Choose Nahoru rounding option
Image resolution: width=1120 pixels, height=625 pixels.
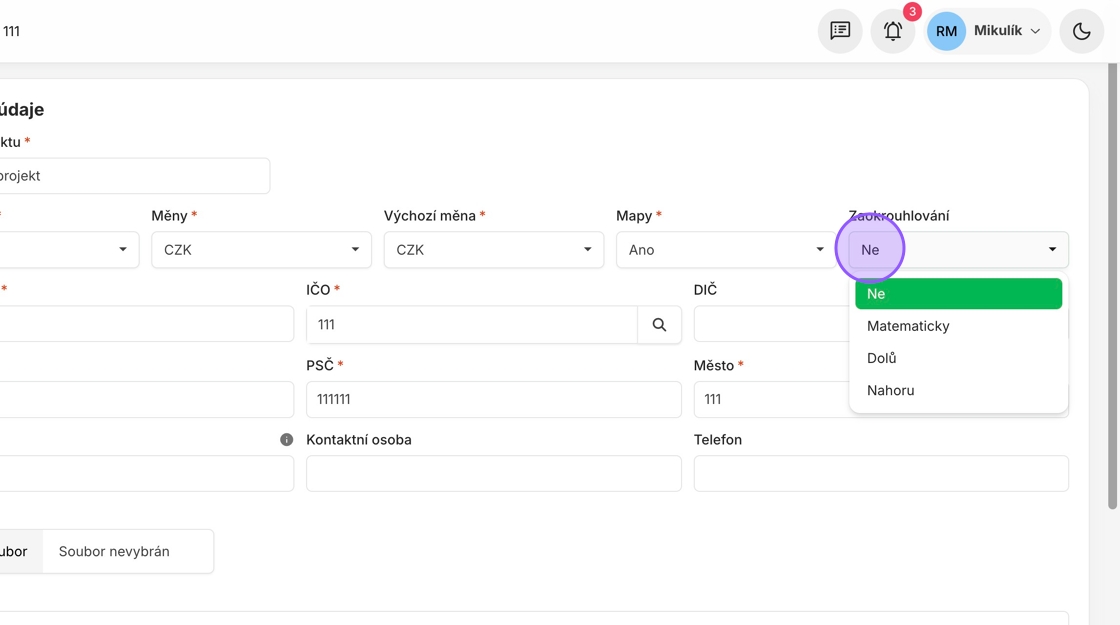[x=959, y=390]
